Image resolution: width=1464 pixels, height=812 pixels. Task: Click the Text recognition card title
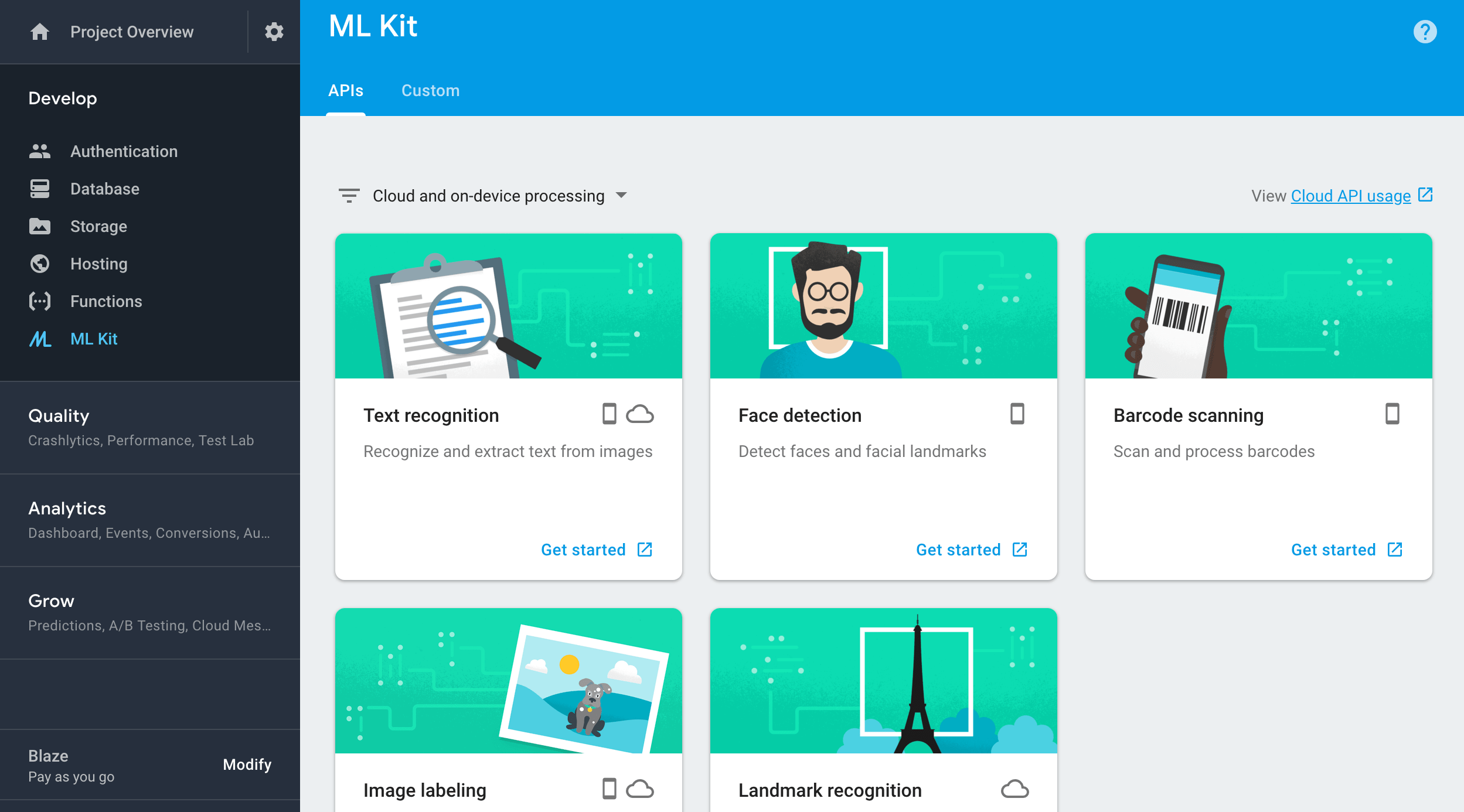click(431, 415)
